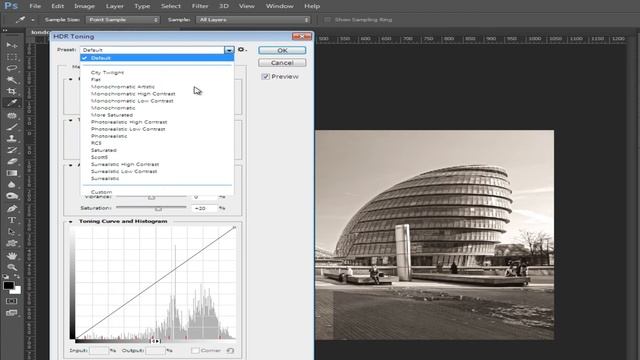
Task: Select the Path Selection tool
Action: [x=12, y=232]
